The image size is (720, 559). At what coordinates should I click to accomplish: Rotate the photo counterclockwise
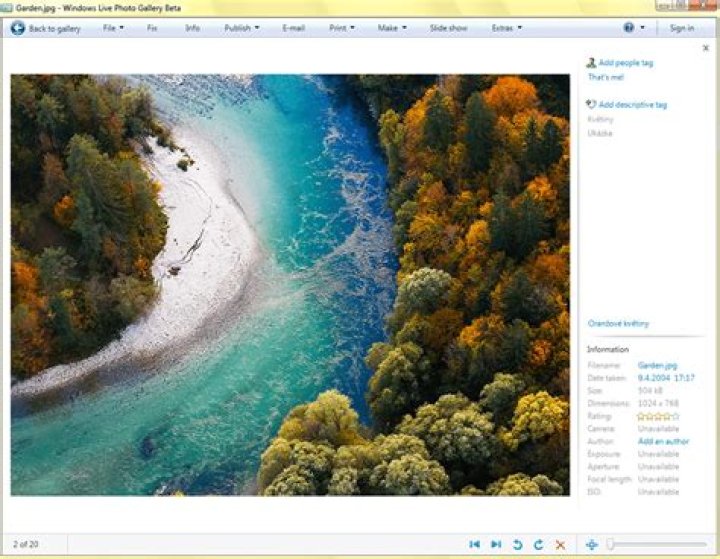pos(517,544)
